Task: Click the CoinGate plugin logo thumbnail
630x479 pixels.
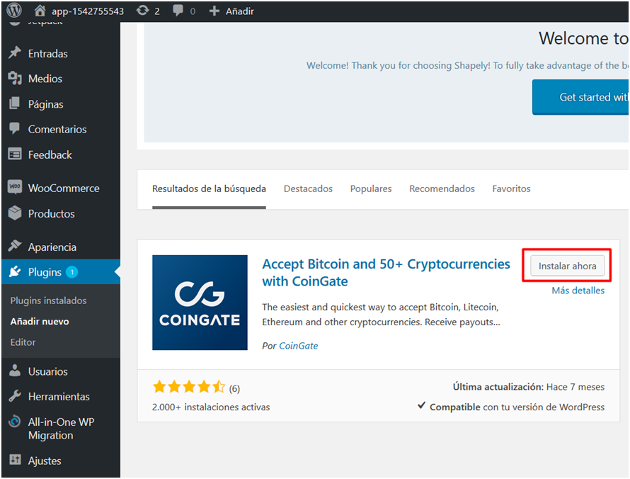Action: [200, 302]
